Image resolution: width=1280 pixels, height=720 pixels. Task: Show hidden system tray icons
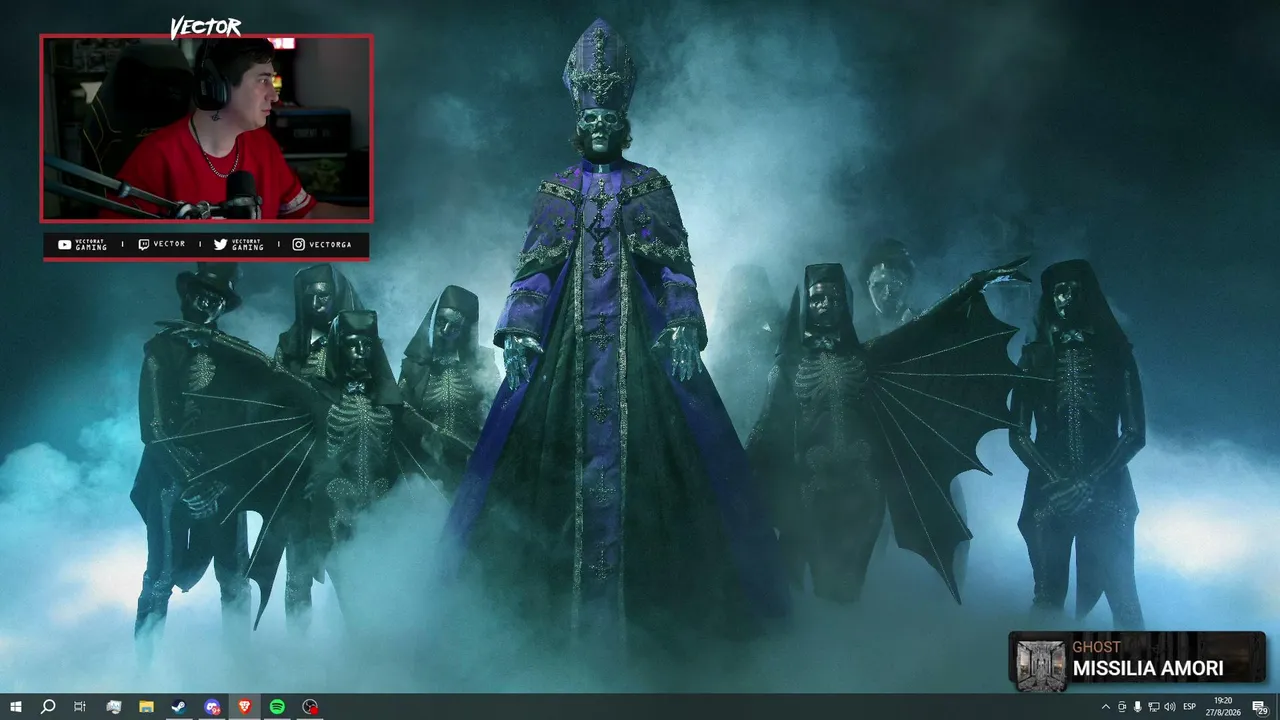tap(1106, 707)
